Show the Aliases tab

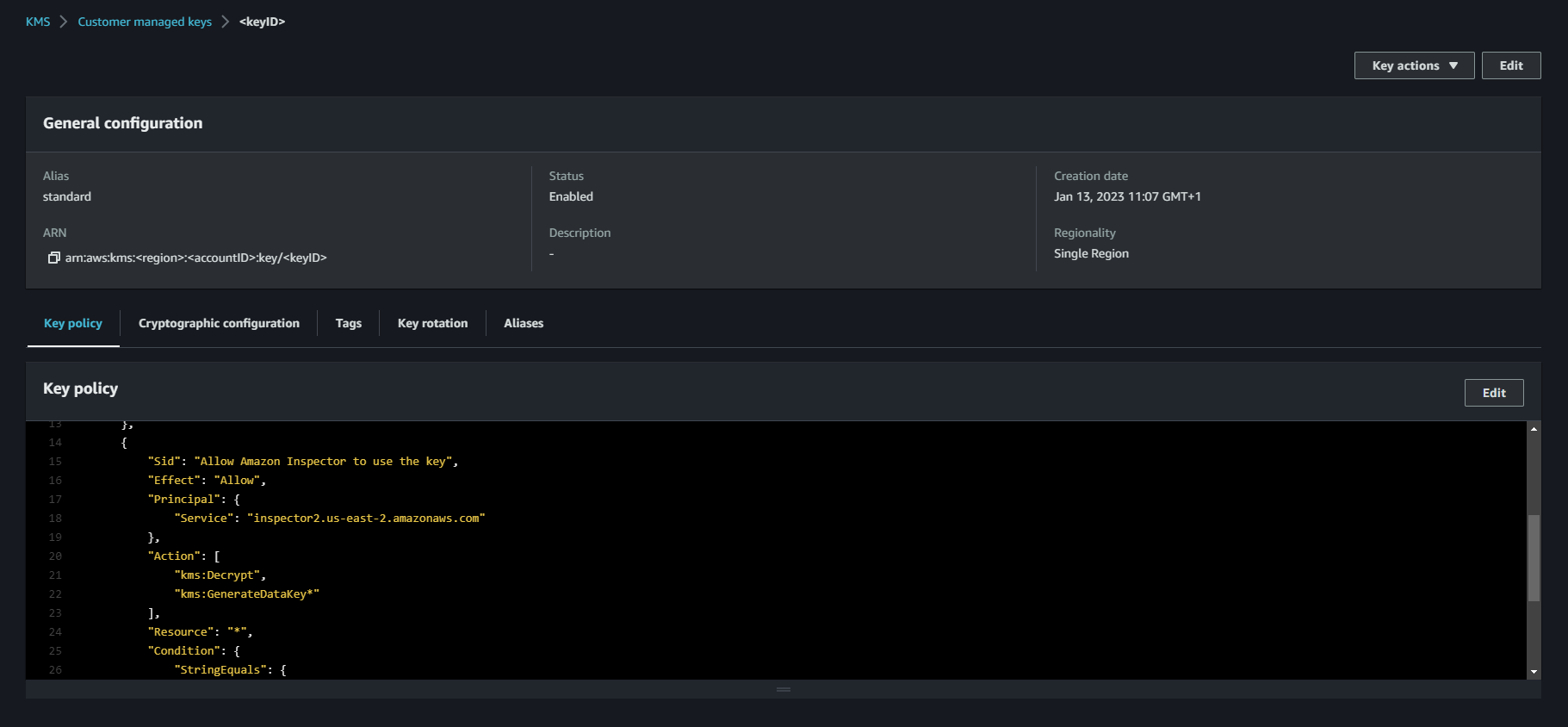pyautogui.click(x=524, y=323)
